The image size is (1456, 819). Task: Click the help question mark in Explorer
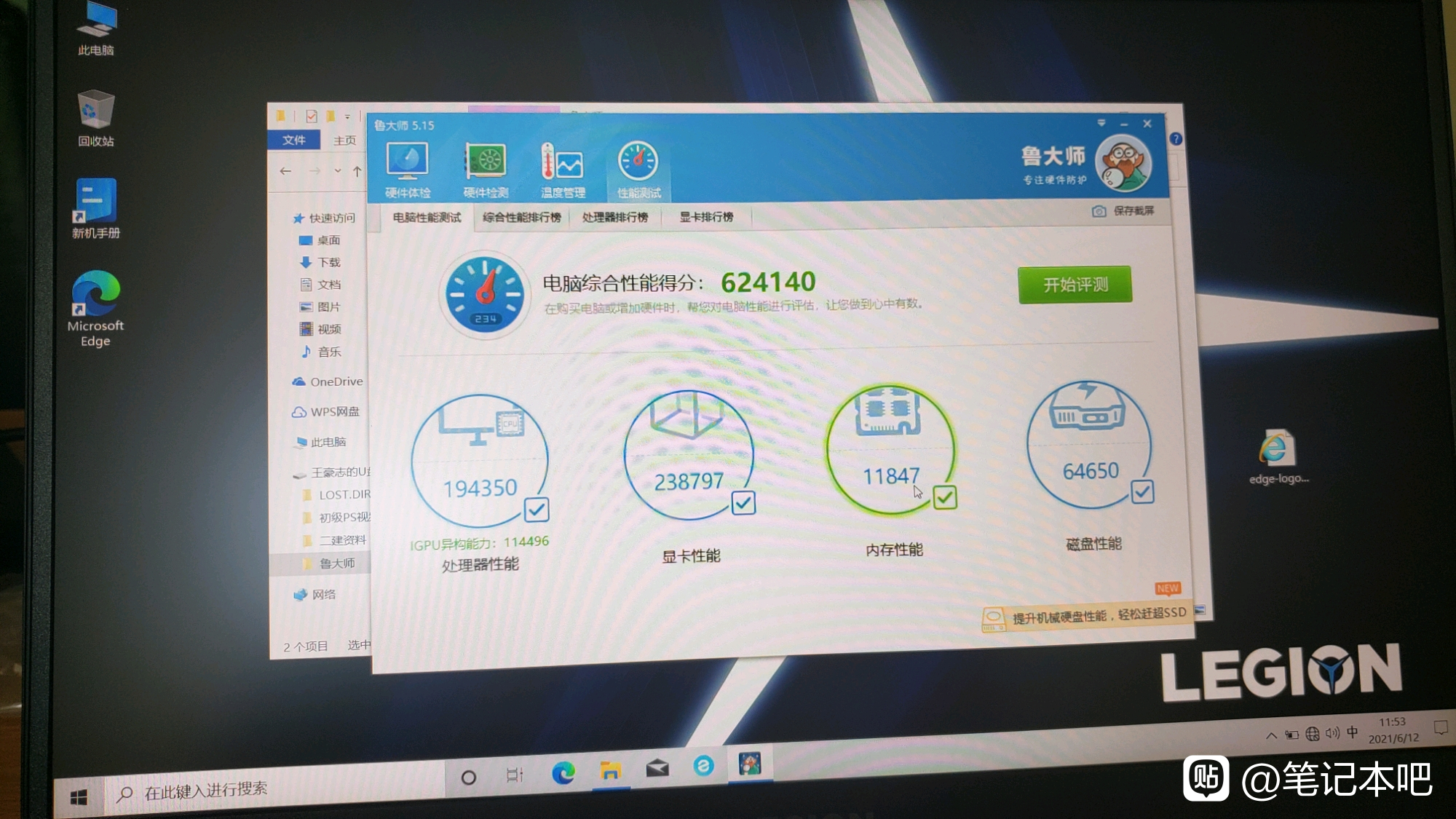(x=1176, y=139)
